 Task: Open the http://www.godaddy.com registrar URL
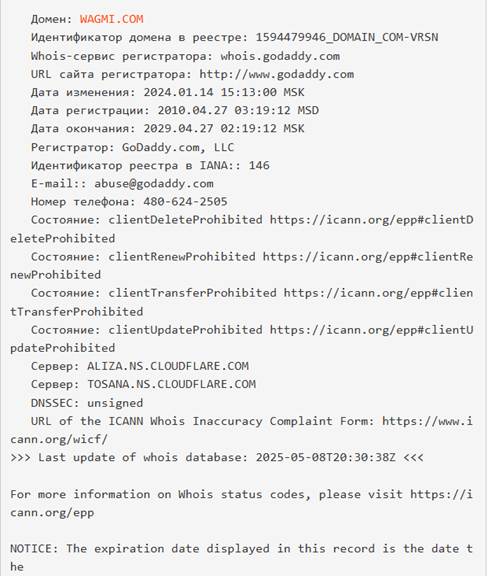277,75
